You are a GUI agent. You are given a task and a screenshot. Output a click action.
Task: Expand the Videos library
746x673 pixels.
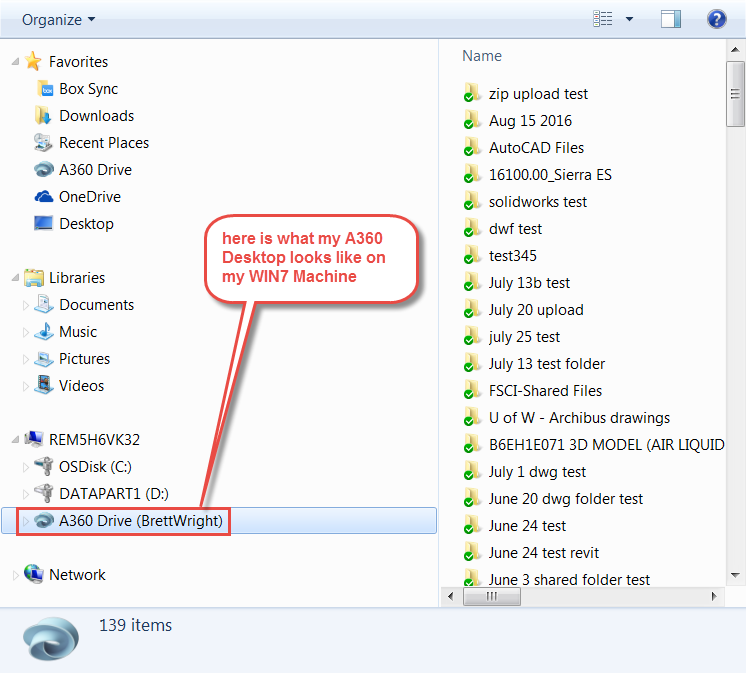pyautogui.click(x=26, y=386)
